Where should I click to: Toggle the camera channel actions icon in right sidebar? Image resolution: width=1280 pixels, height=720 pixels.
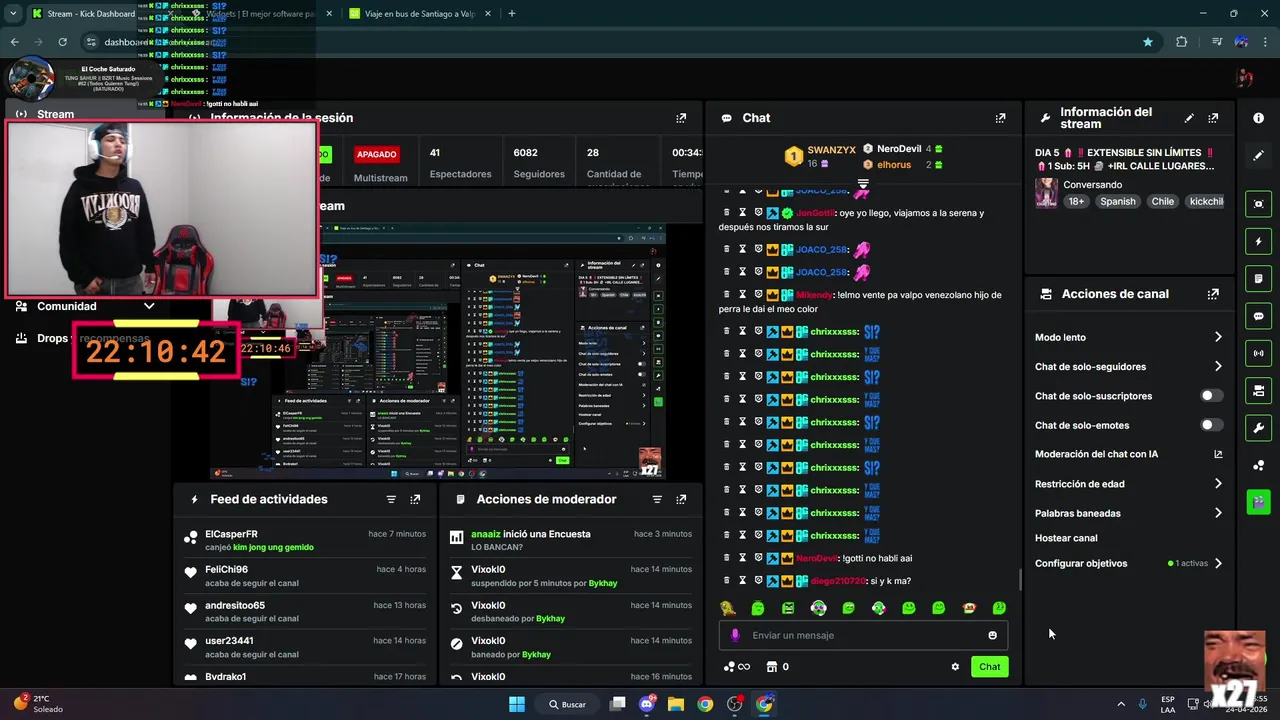coord(1258,390)
